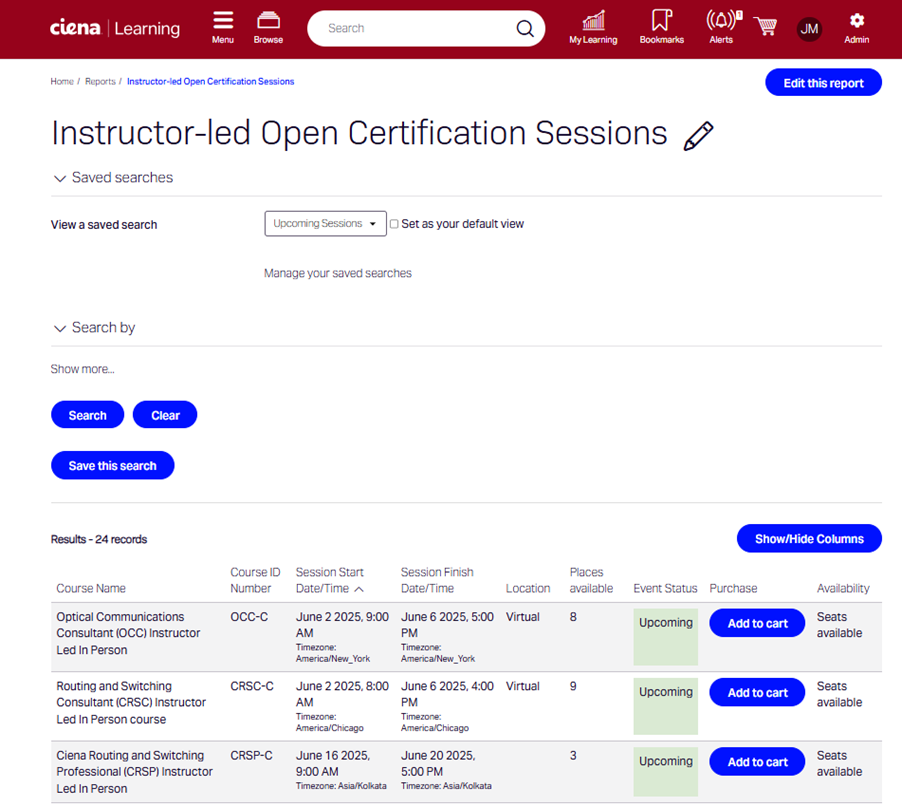902x807 pixels.
Task: Click Show/Hide Columns button
Action: pyautogui.click(x=809, y=539)
